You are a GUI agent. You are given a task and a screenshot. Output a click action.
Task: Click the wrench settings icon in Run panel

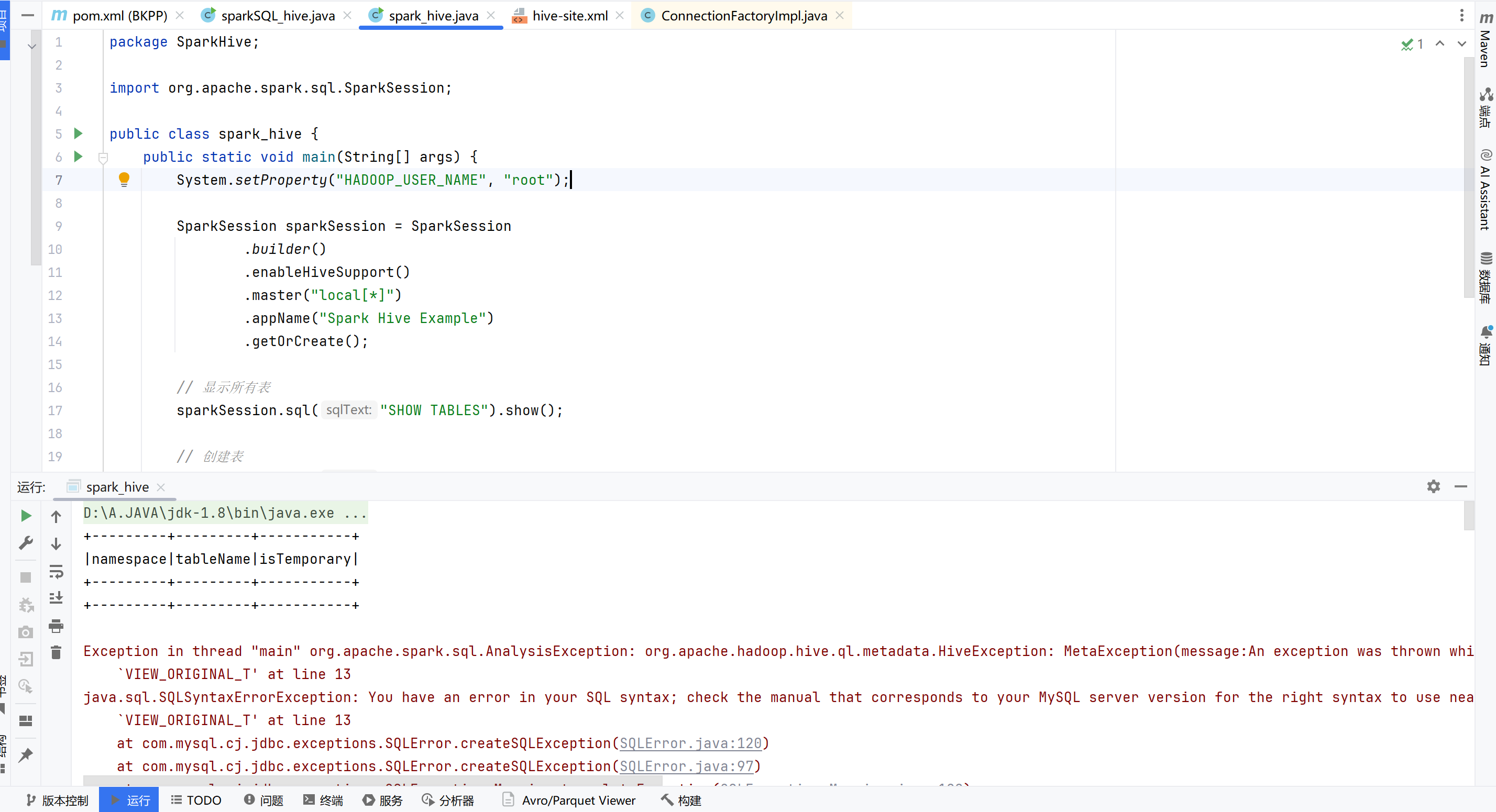[x=26, y=543]
